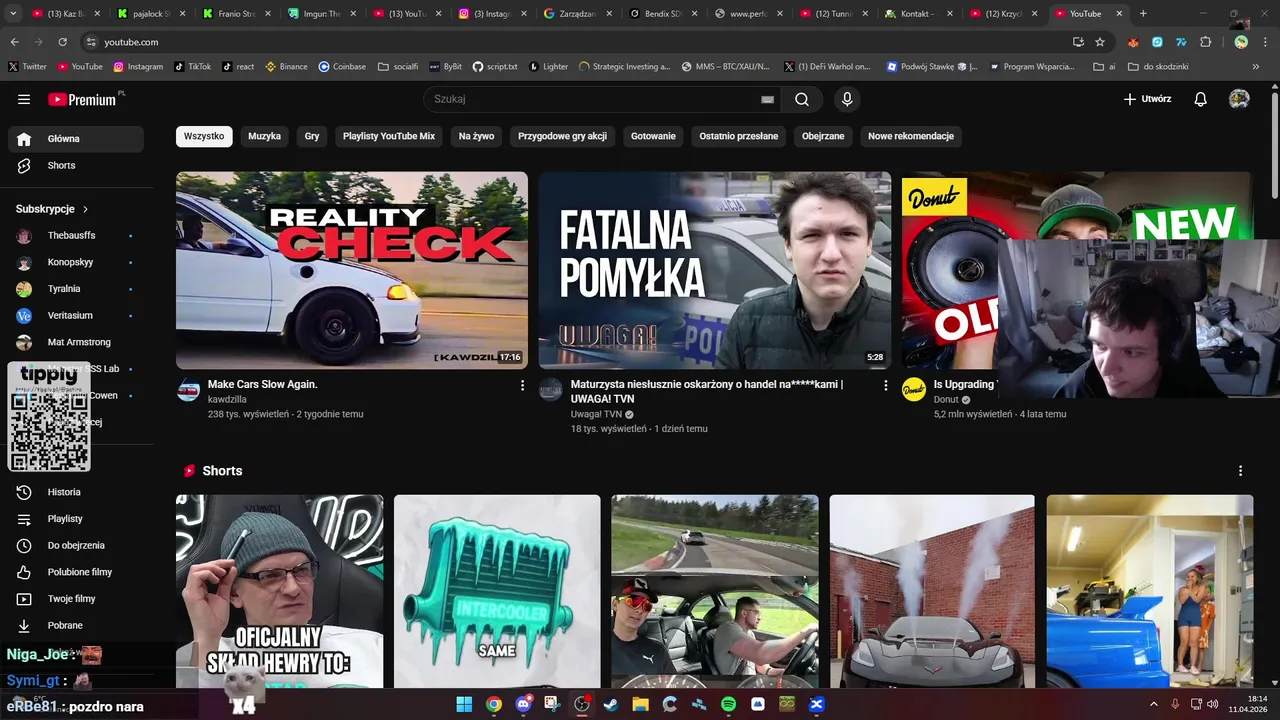Activate voice search microphone button
This screenshot has height=720, width=1280.
point(847,99)
